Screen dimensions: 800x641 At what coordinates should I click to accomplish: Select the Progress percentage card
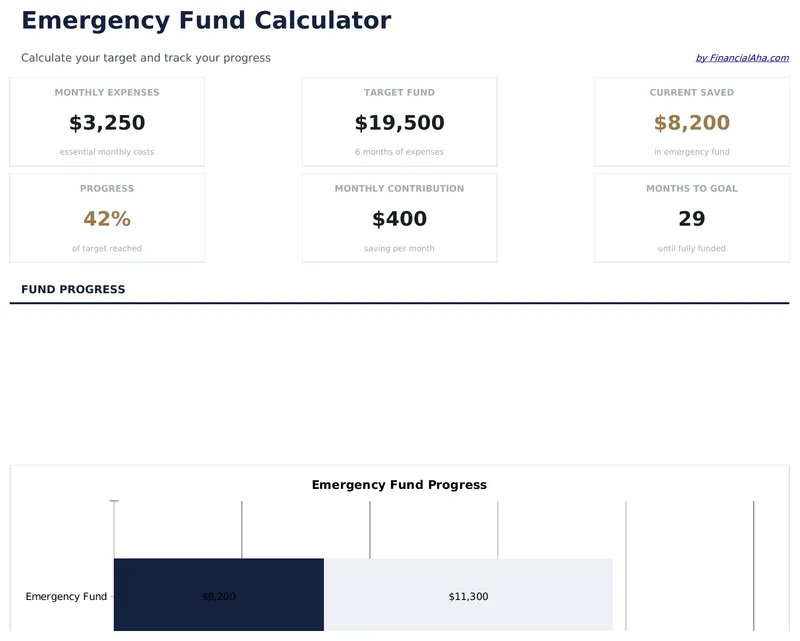[x=107, y=216]
